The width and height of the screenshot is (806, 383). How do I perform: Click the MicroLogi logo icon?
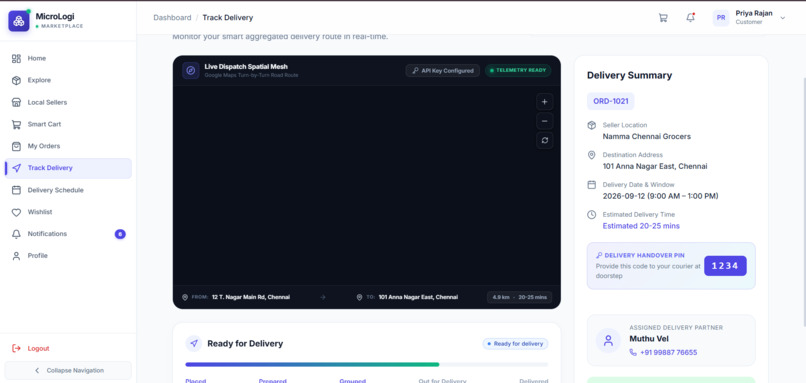point(19,21)
